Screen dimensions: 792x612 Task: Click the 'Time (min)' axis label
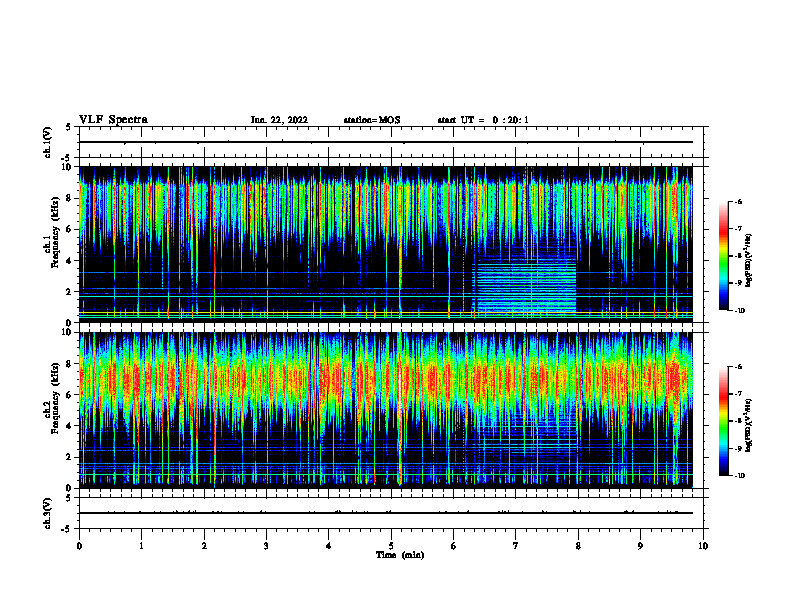coord(400,555)
